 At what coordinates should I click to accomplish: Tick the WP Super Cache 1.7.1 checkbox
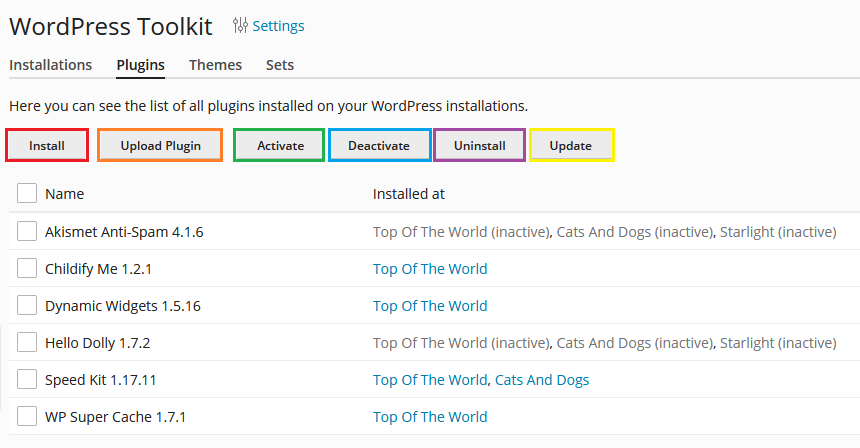(x=27, y=416)
